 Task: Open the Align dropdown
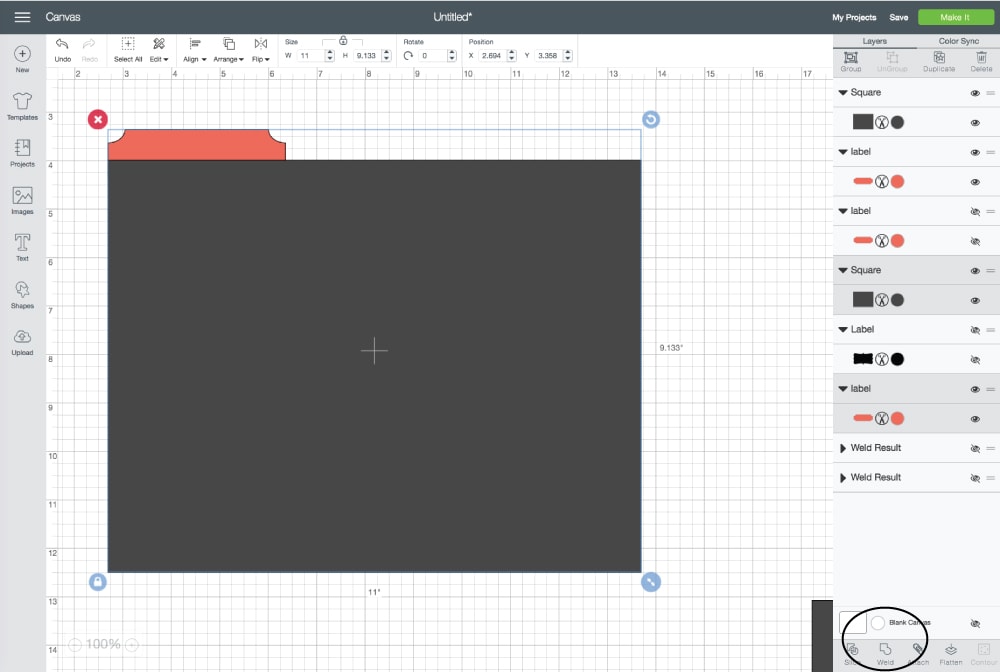[x=195, y=49]
